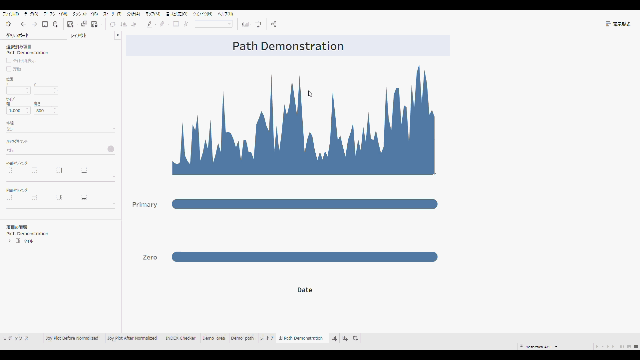Click the fix axes pin icon
The image size is (640, 360).
click(186, 24)
